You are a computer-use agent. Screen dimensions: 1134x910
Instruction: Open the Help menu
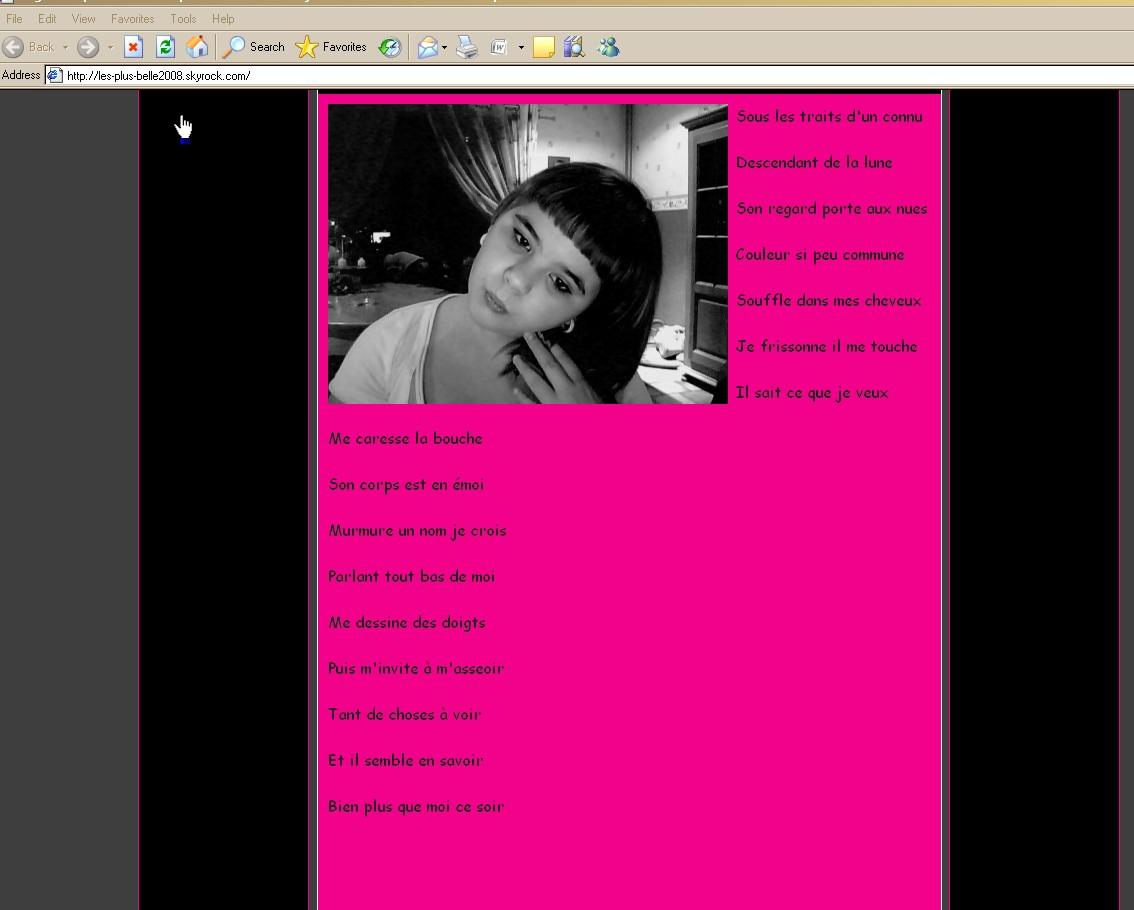(x=223, y=19)
